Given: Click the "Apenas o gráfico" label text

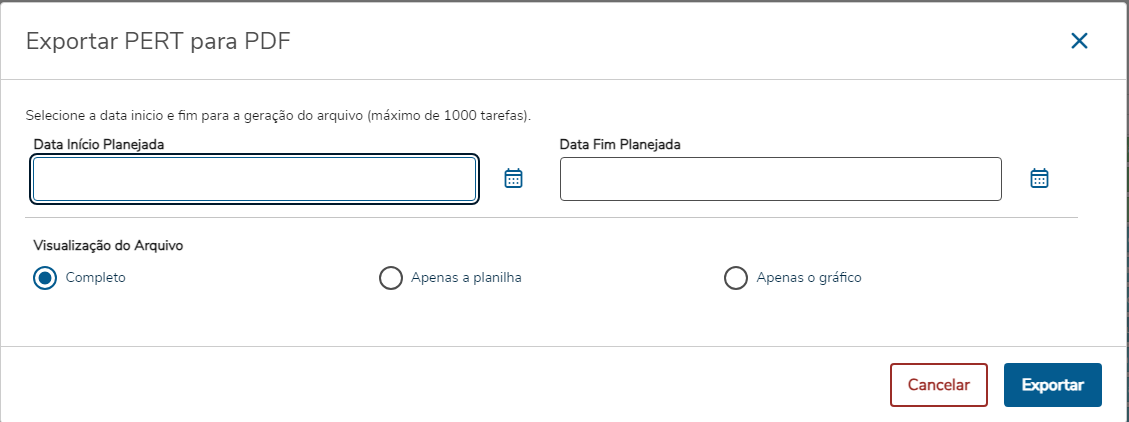Looking at the screenshot, I should pyautogui.click(x=809, y=278).
